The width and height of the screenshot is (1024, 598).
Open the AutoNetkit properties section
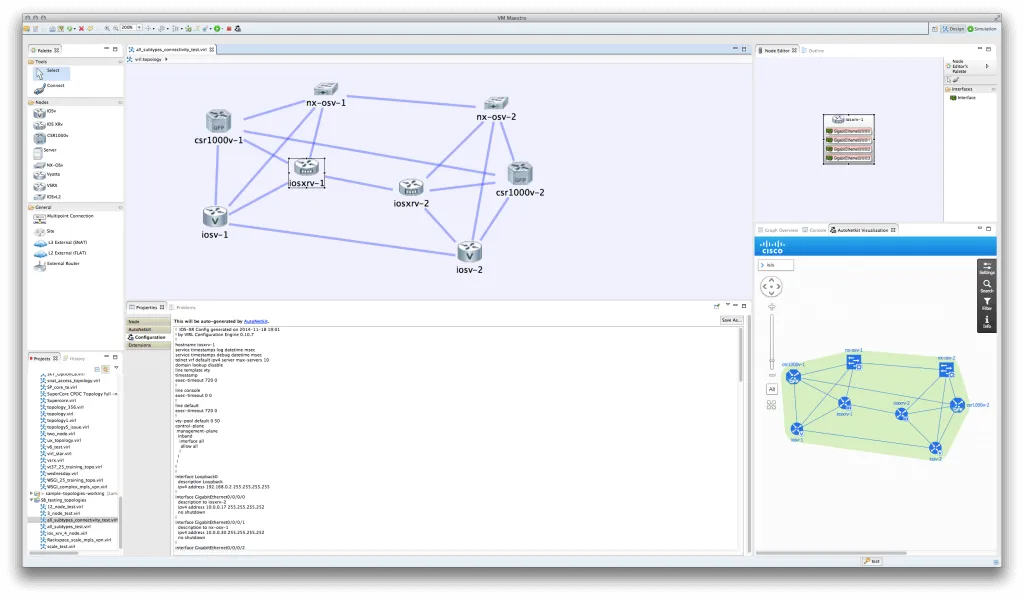148,329
